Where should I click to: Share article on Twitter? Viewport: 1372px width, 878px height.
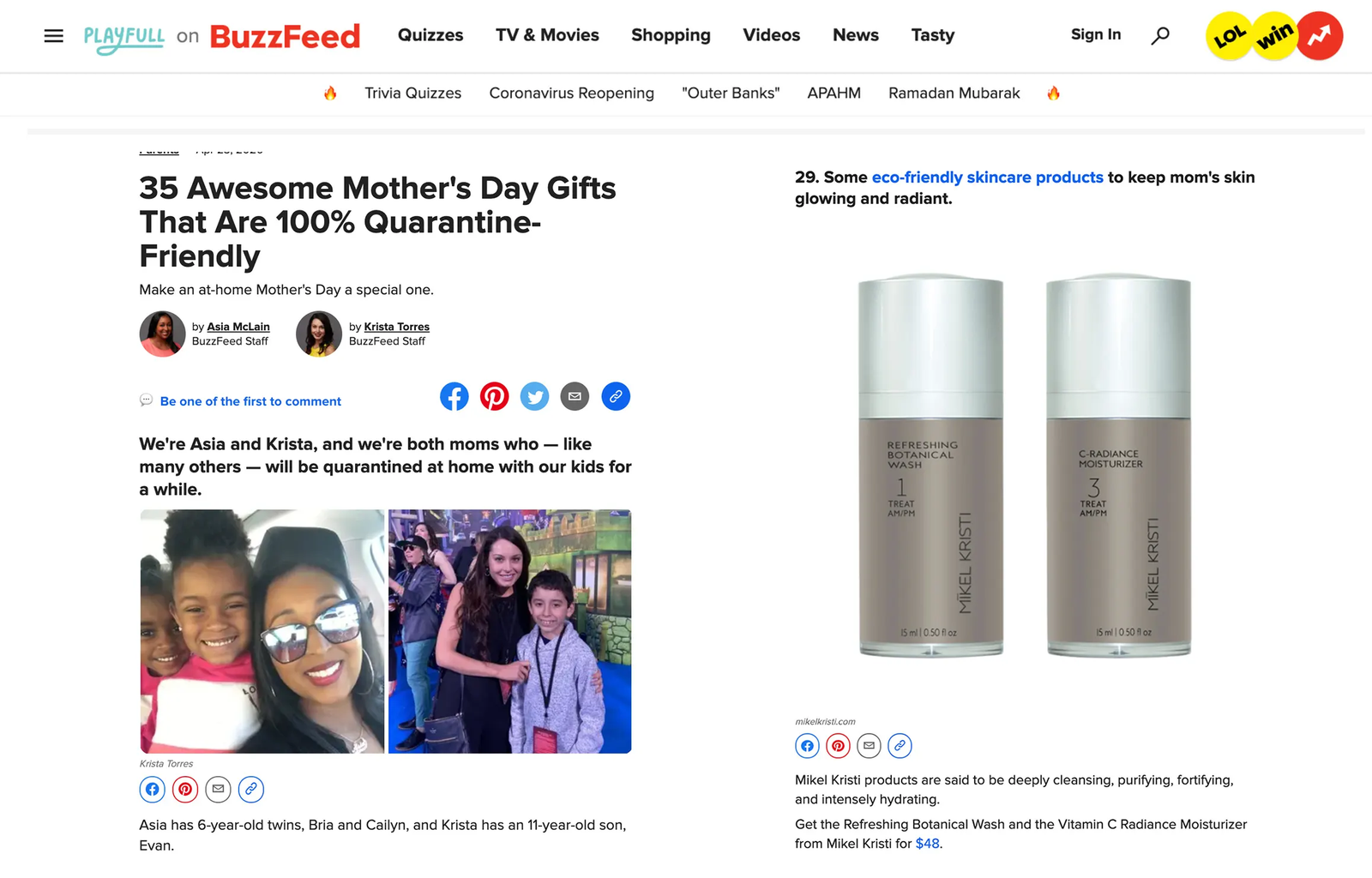pyautogui.click(x=534, y=396)
